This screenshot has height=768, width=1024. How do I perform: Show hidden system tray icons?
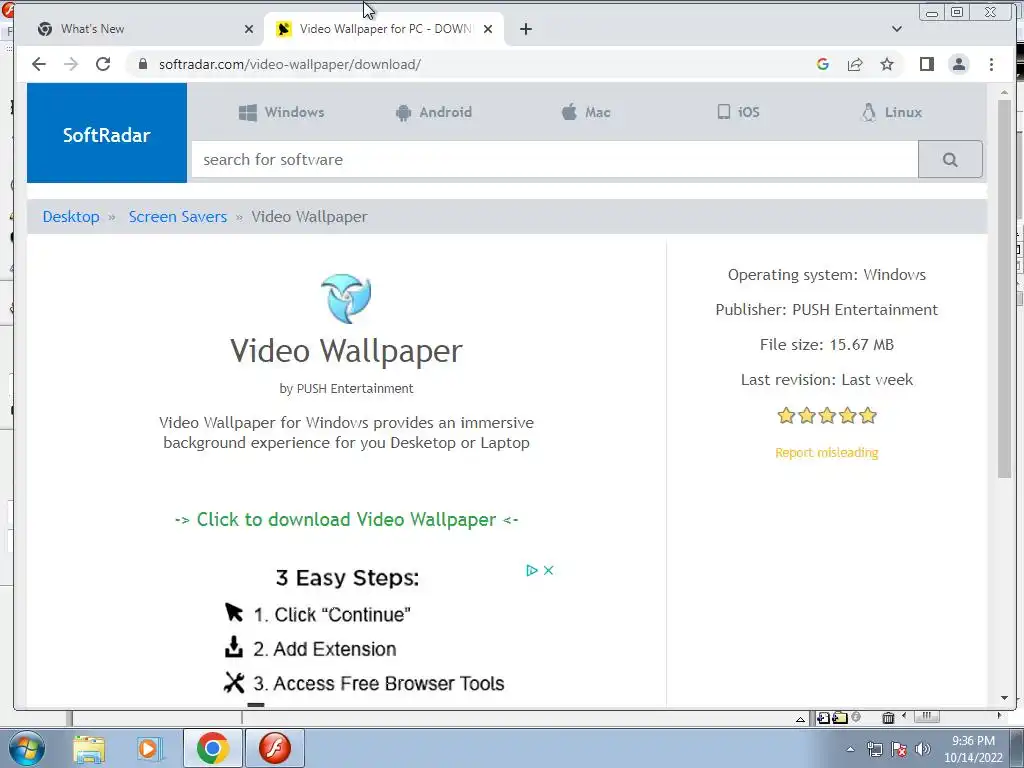[x=850, y=750]
